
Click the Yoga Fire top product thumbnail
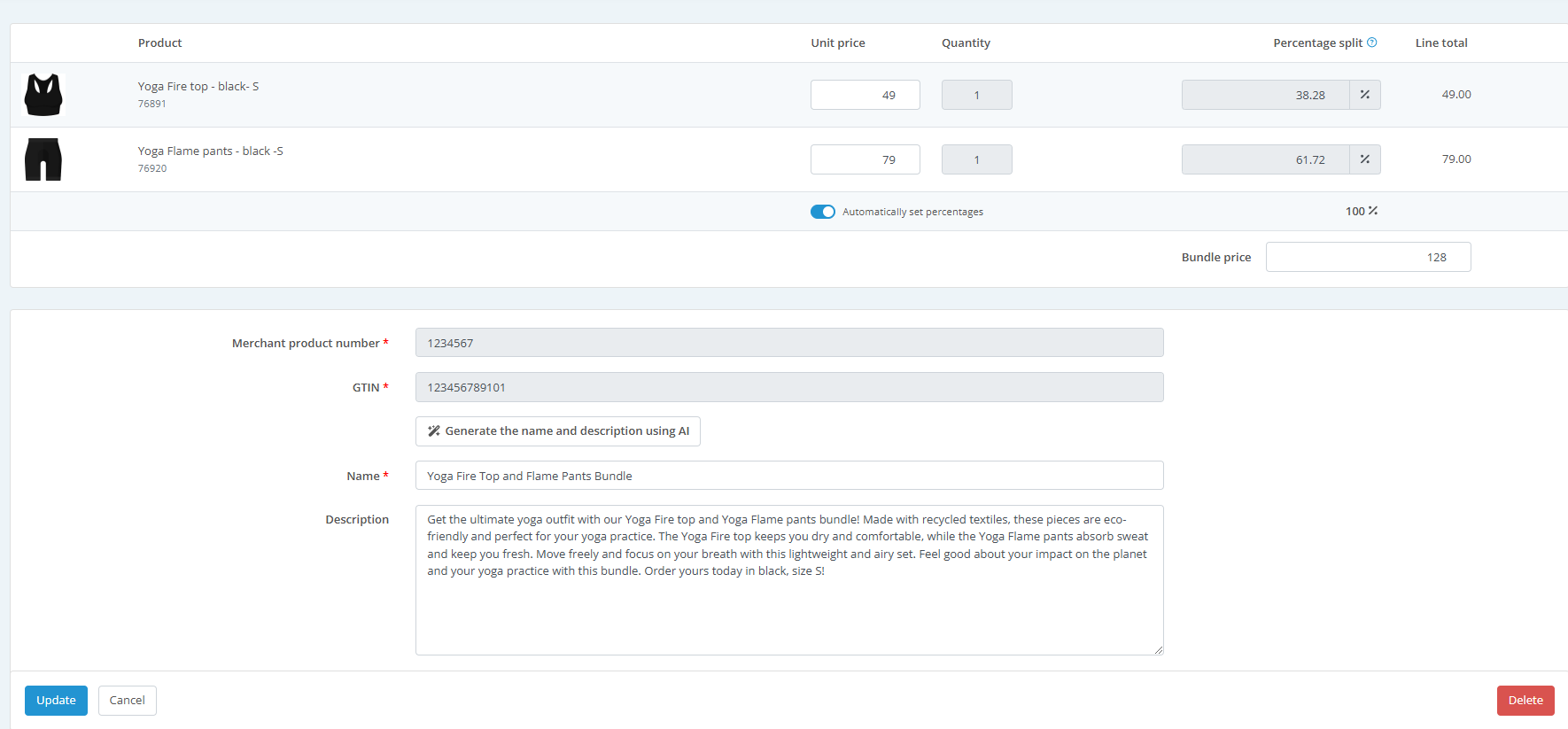pyautogui.click(x=43, y=95)
